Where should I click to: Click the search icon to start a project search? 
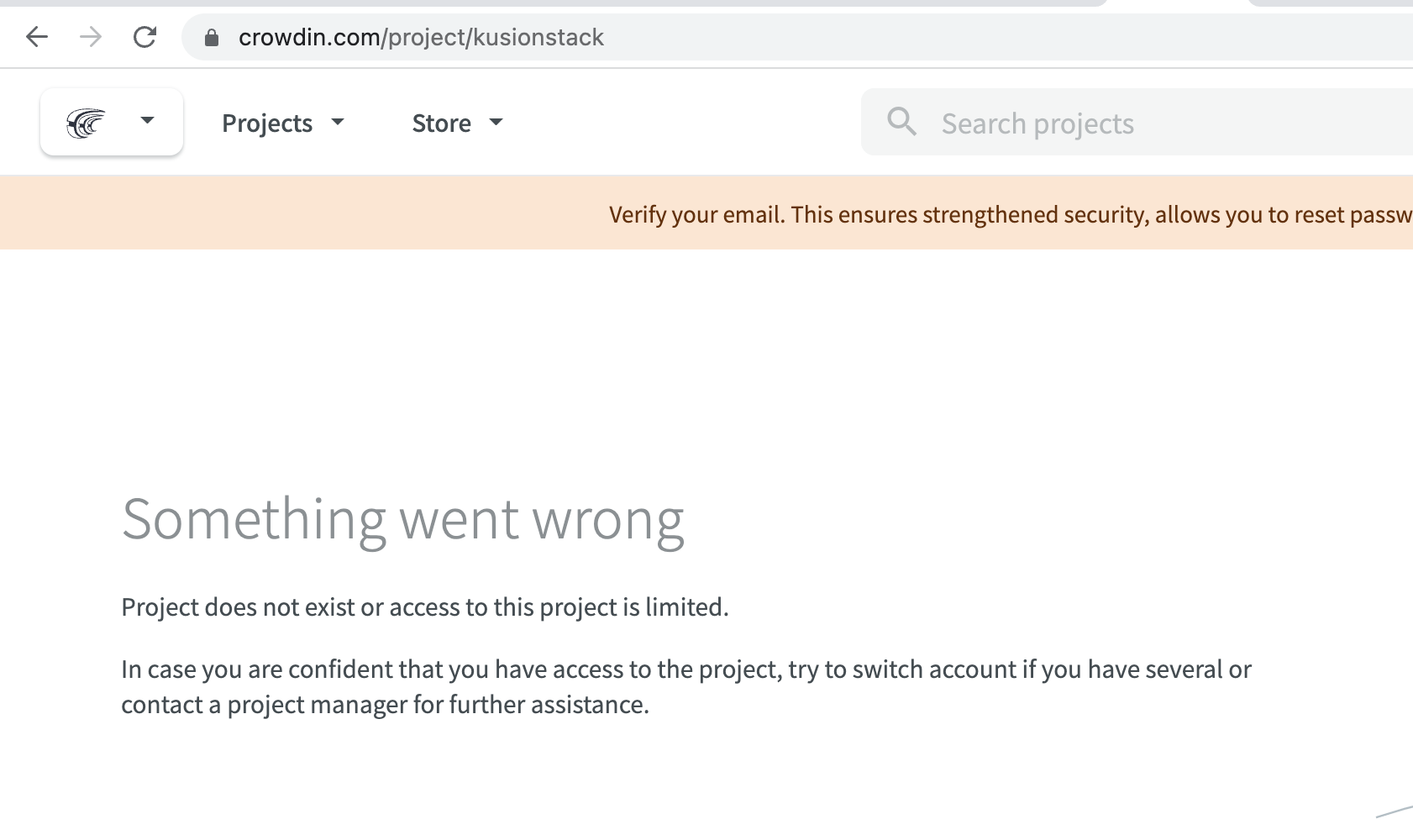tap(901, 122)
